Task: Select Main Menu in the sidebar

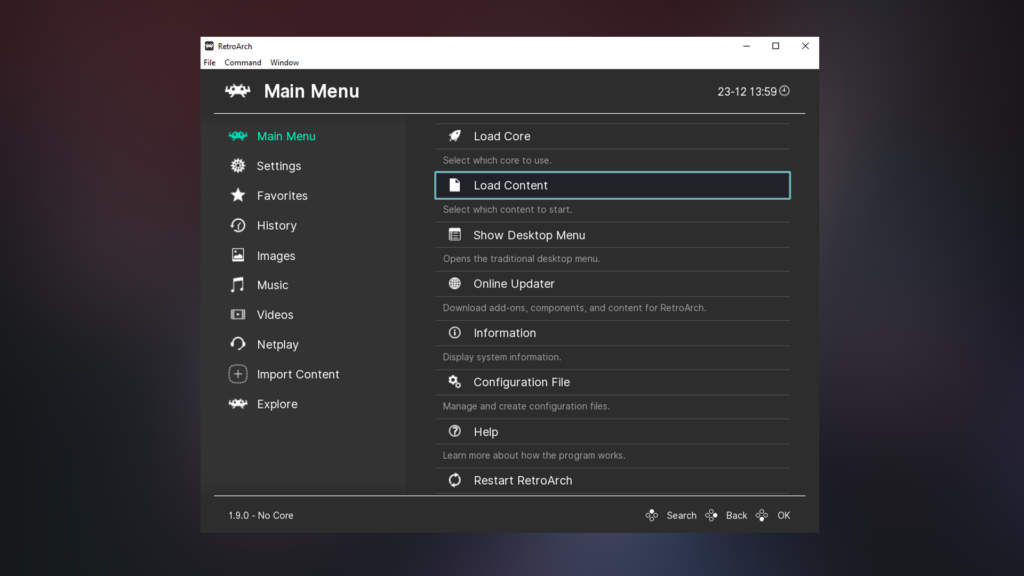Action: [x=286, y=136]
